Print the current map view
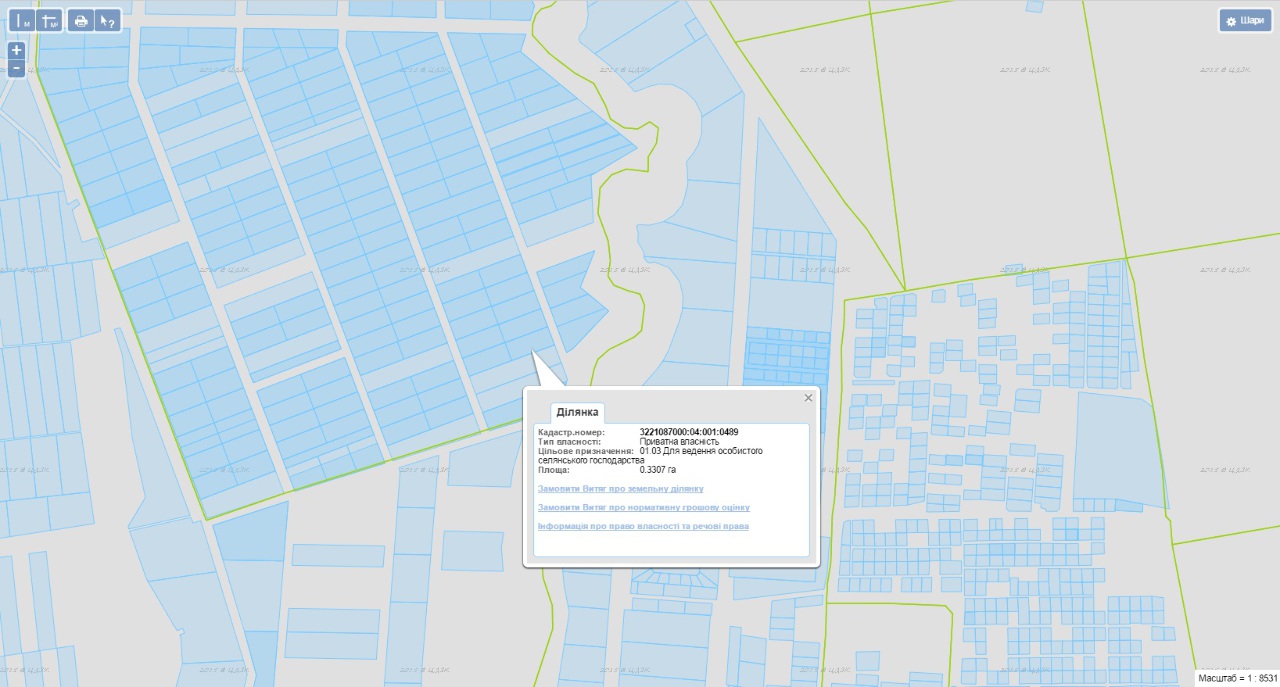Screen dimensions: 1280x687 pyautogui.click(x=81, y=20)
